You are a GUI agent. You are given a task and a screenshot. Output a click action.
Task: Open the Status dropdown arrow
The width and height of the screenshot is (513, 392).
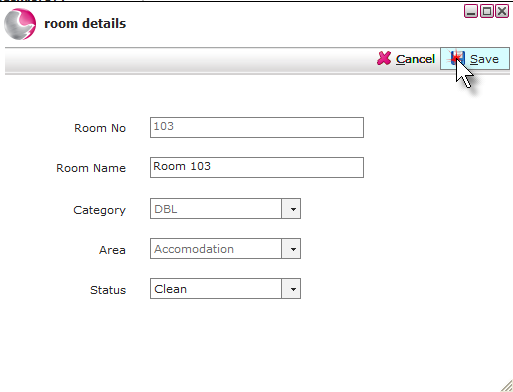(291, 289)
